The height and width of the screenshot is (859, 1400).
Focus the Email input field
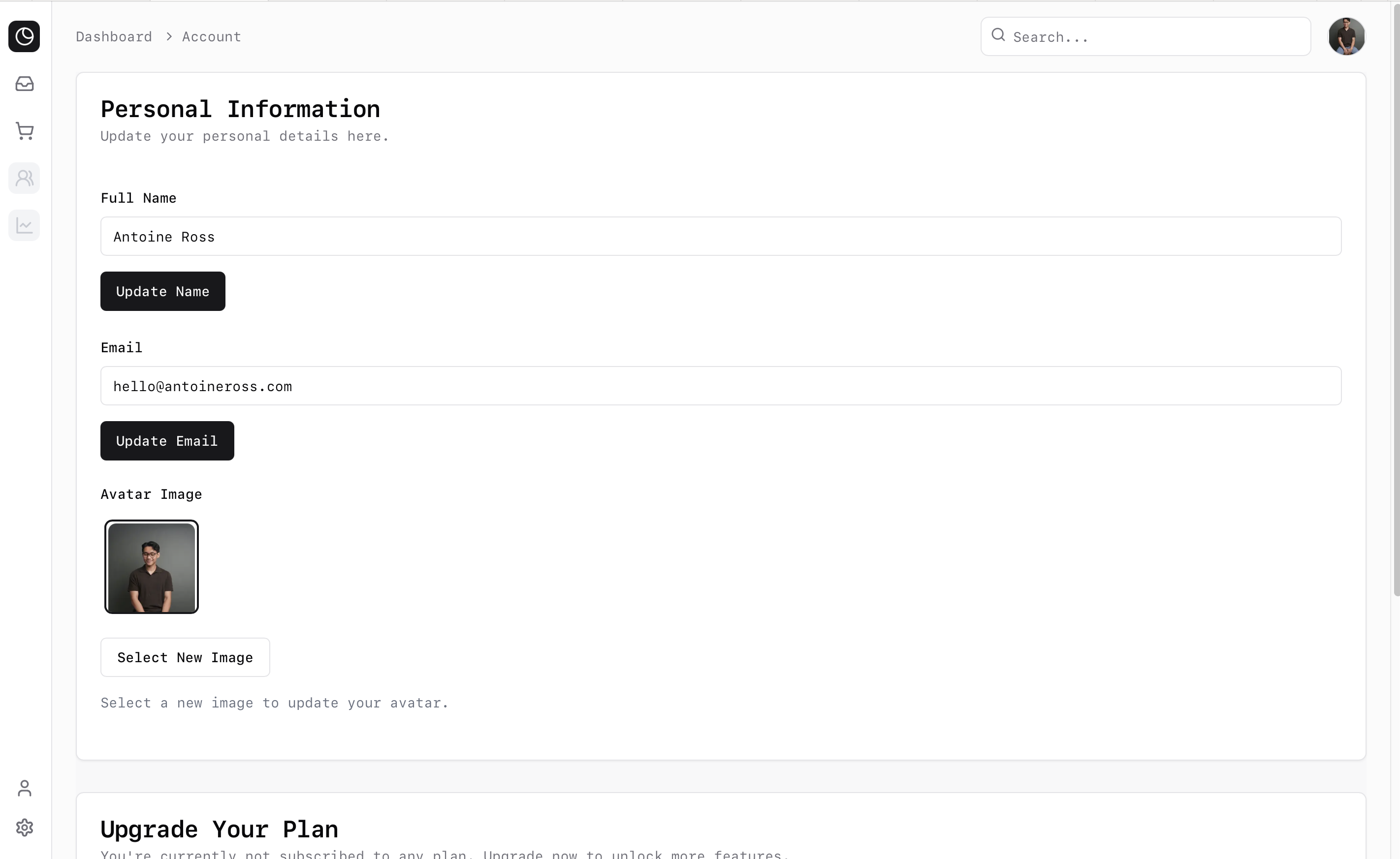(x=720, y=386)
